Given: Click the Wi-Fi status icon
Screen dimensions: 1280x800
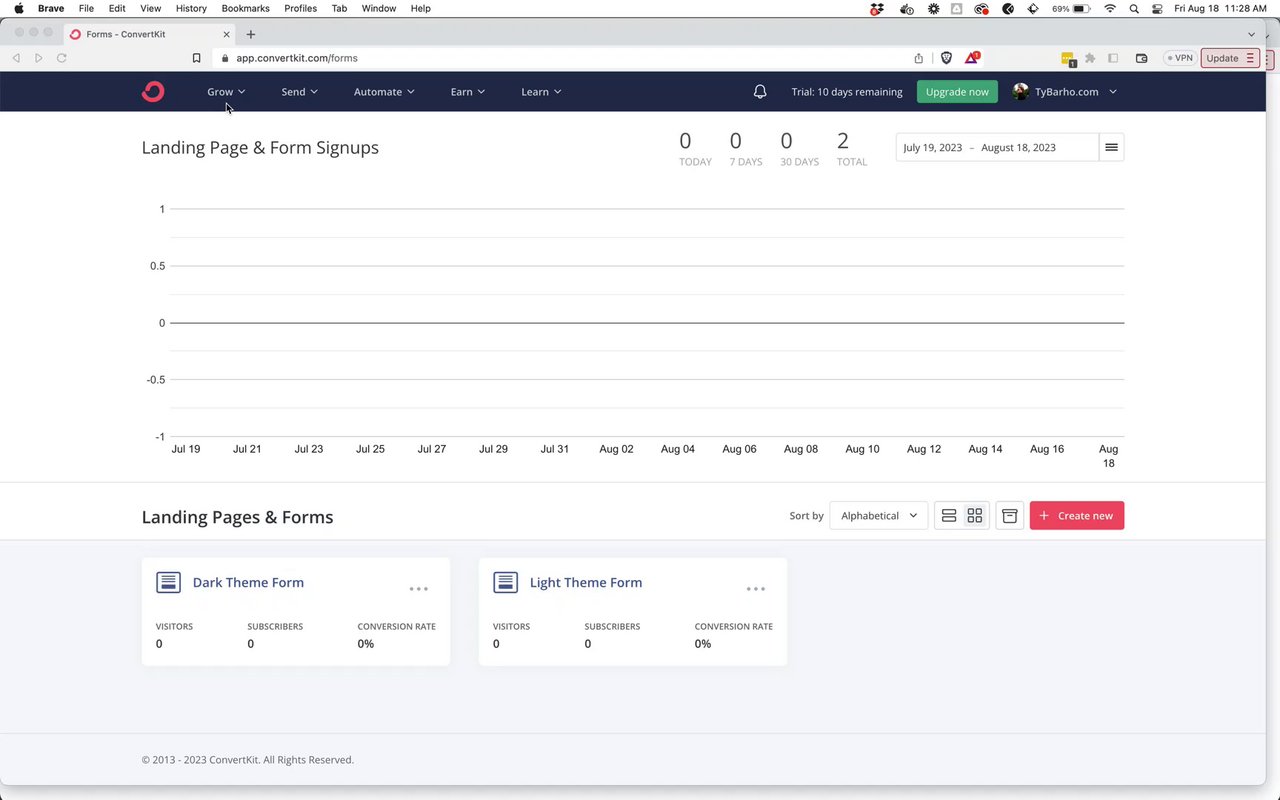Looking at the screenshot, I should click(1110, 8).
